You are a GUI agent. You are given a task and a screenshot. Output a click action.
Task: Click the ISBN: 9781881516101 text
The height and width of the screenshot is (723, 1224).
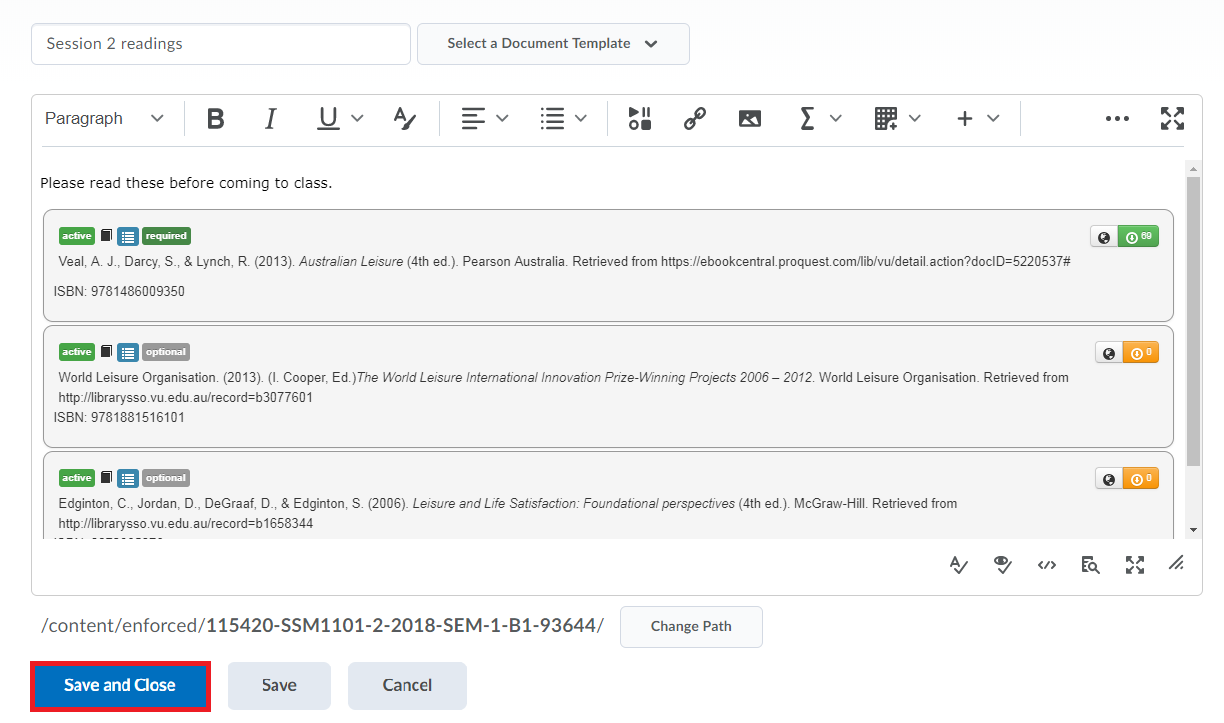[x=119, y=418]
